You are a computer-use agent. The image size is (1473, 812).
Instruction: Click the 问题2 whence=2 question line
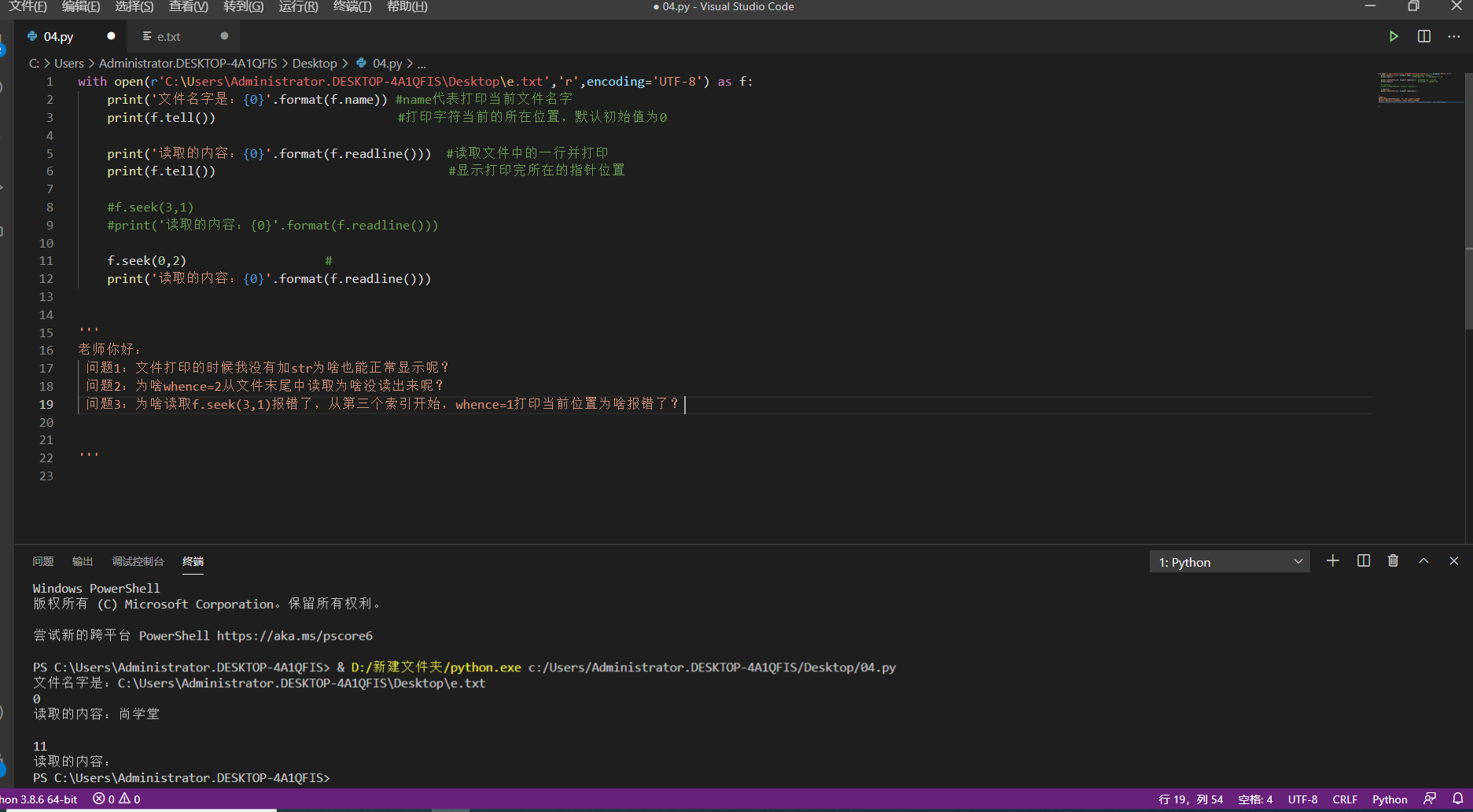[265, 385]
